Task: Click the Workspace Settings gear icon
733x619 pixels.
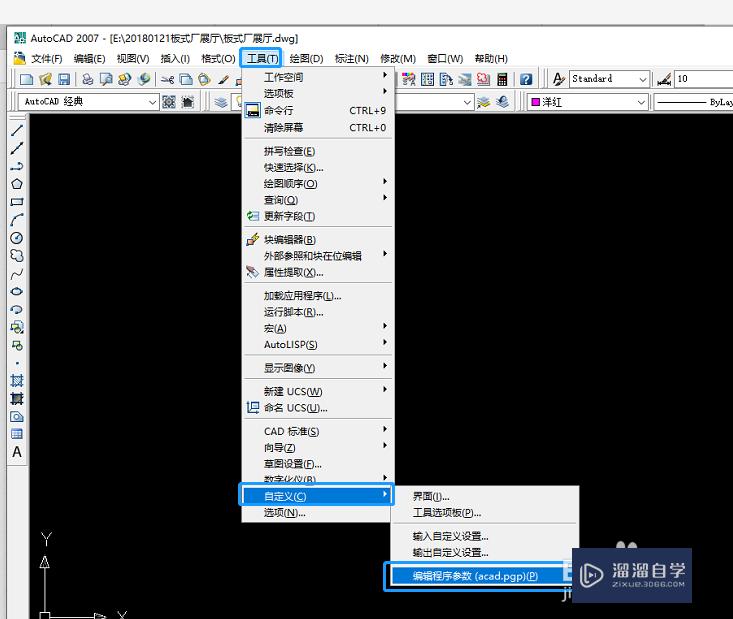Action: 169,102
